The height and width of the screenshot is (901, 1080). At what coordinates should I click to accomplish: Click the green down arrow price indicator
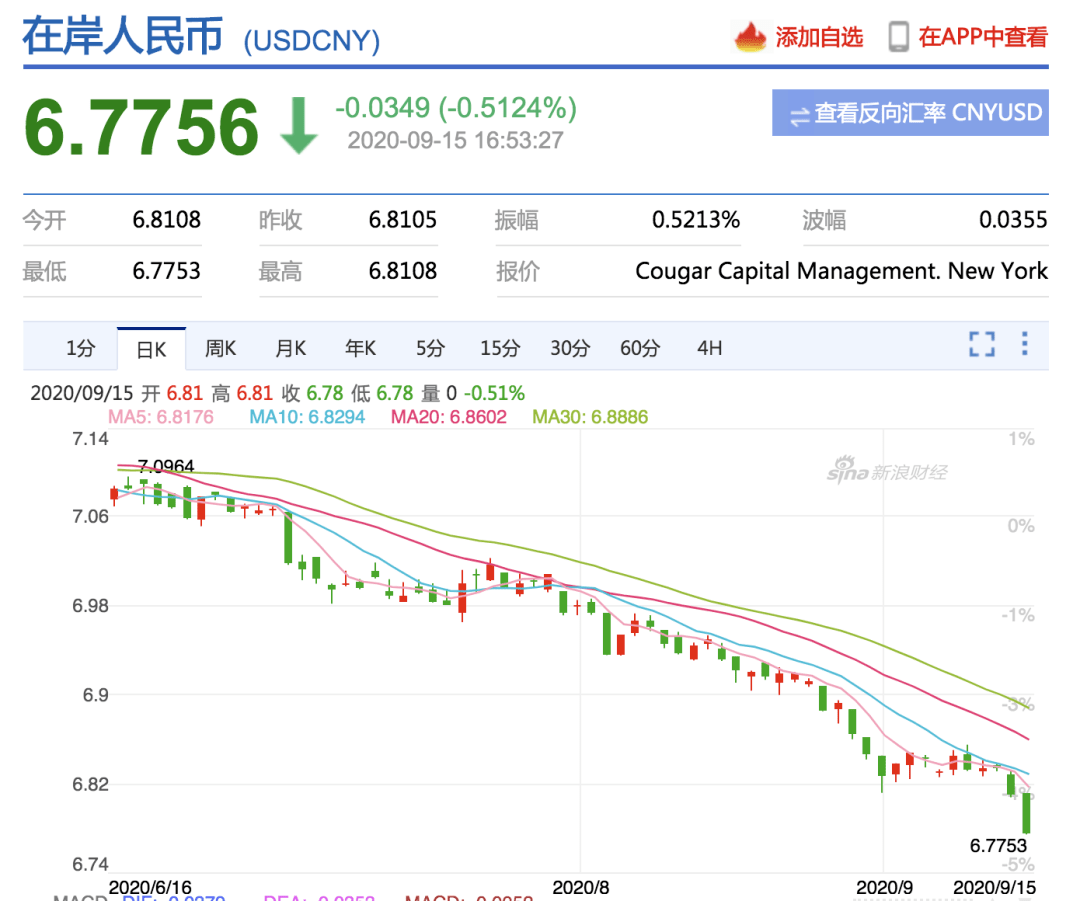tap(298, 127)
